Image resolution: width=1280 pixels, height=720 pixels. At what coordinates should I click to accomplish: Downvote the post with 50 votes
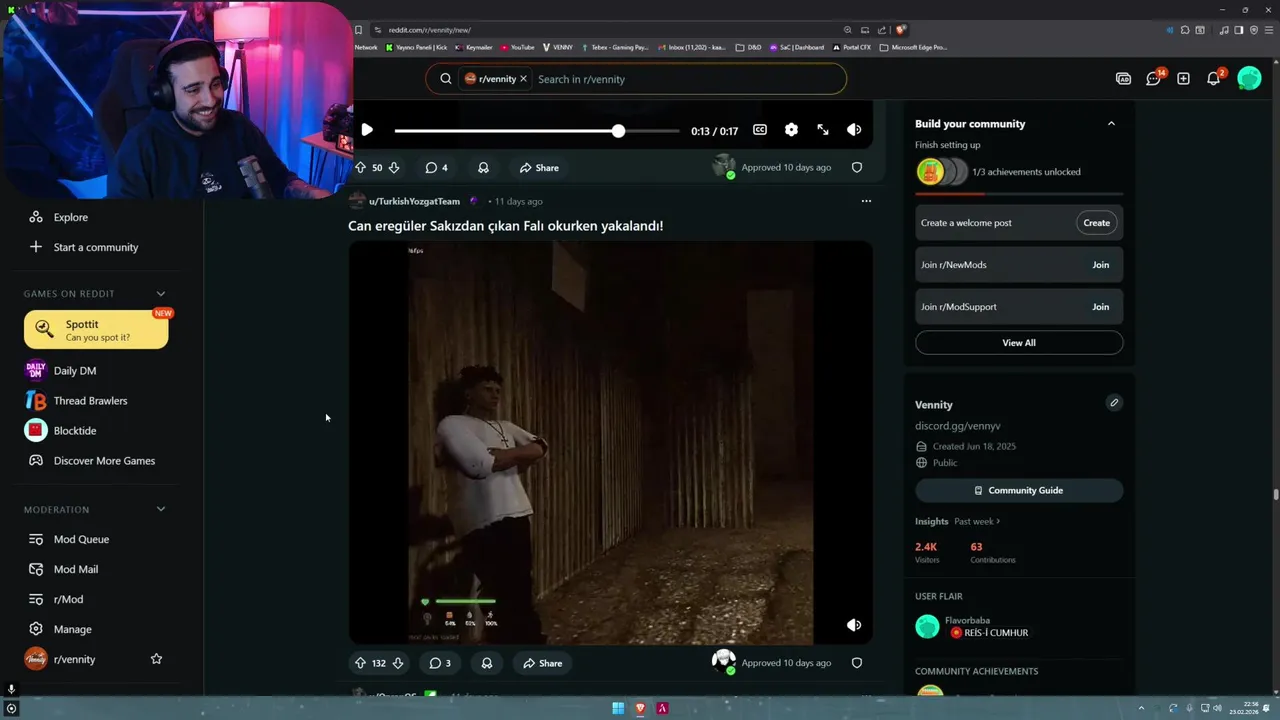(x=394, y=168)
